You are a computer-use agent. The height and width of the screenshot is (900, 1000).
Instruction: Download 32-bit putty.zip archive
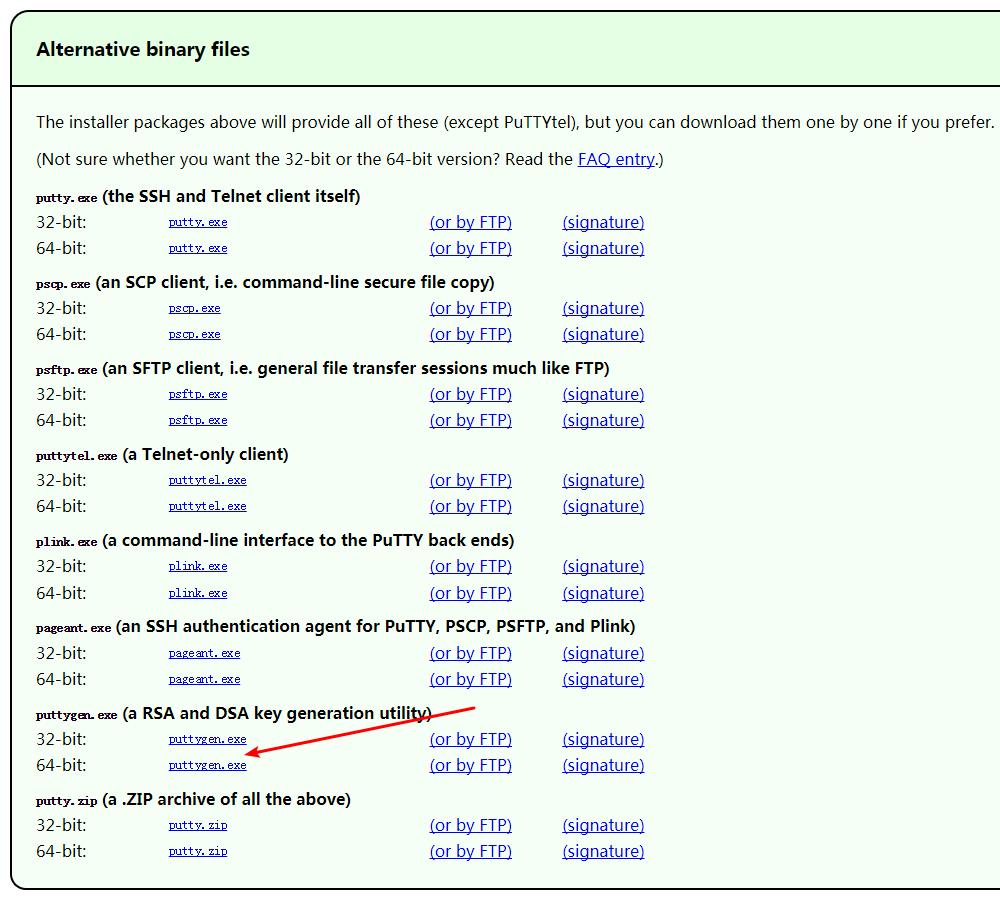[198, 826]
